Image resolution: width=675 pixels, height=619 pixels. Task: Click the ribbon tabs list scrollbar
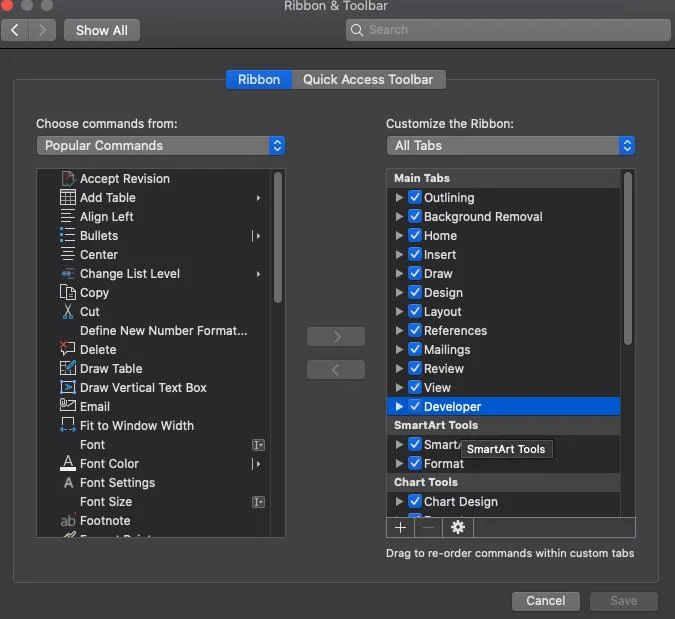coord(628,258)
